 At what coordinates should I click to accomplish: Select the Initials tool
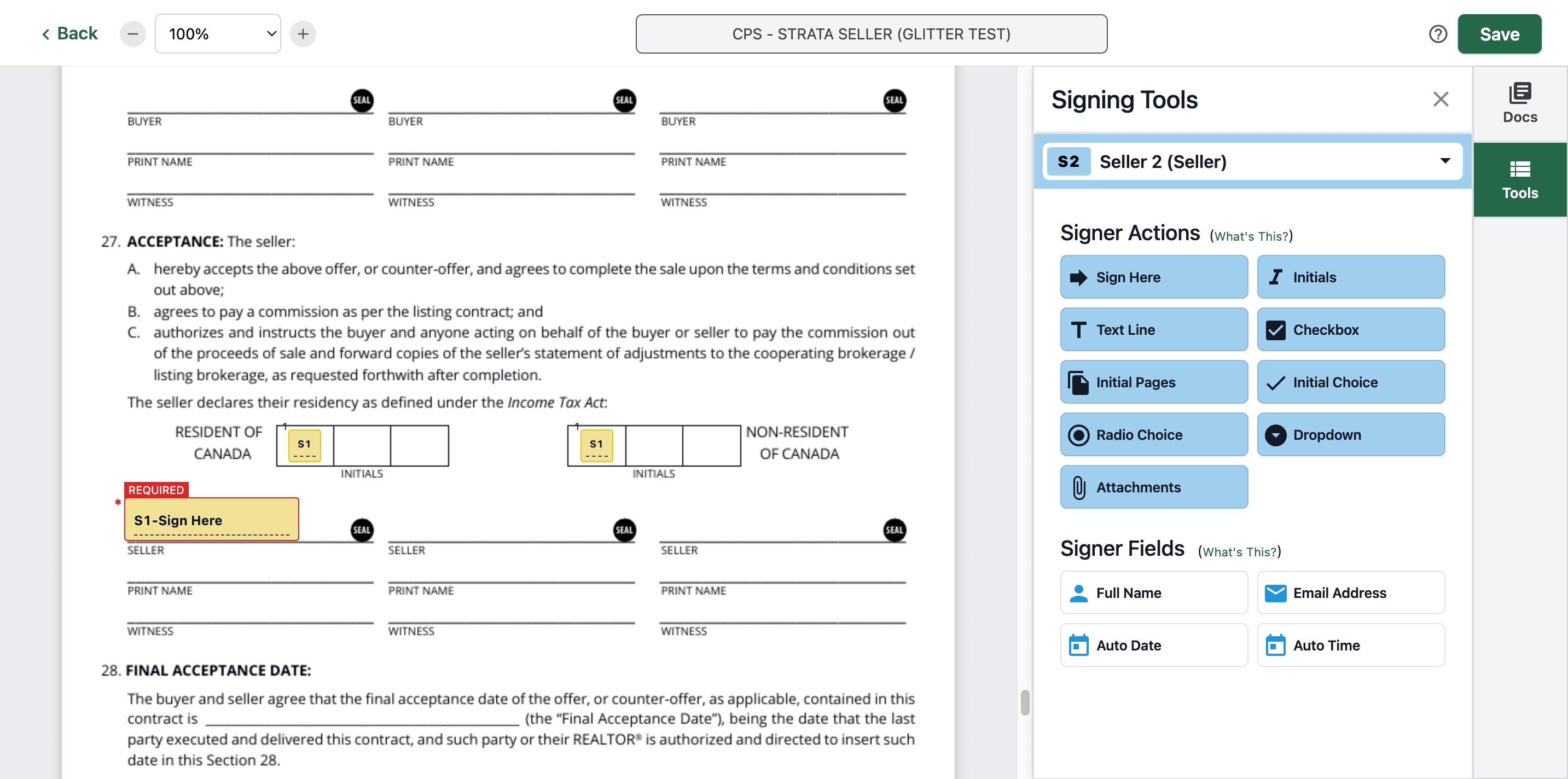click(x=1351, y=277)
